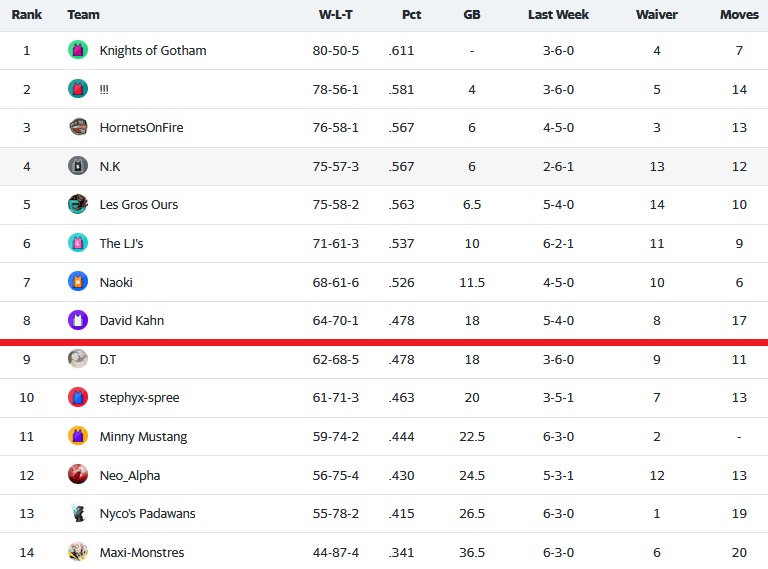Select the HornetsOnFire team logo
This screenshot has width=768, height=569.
coord(78,127)
